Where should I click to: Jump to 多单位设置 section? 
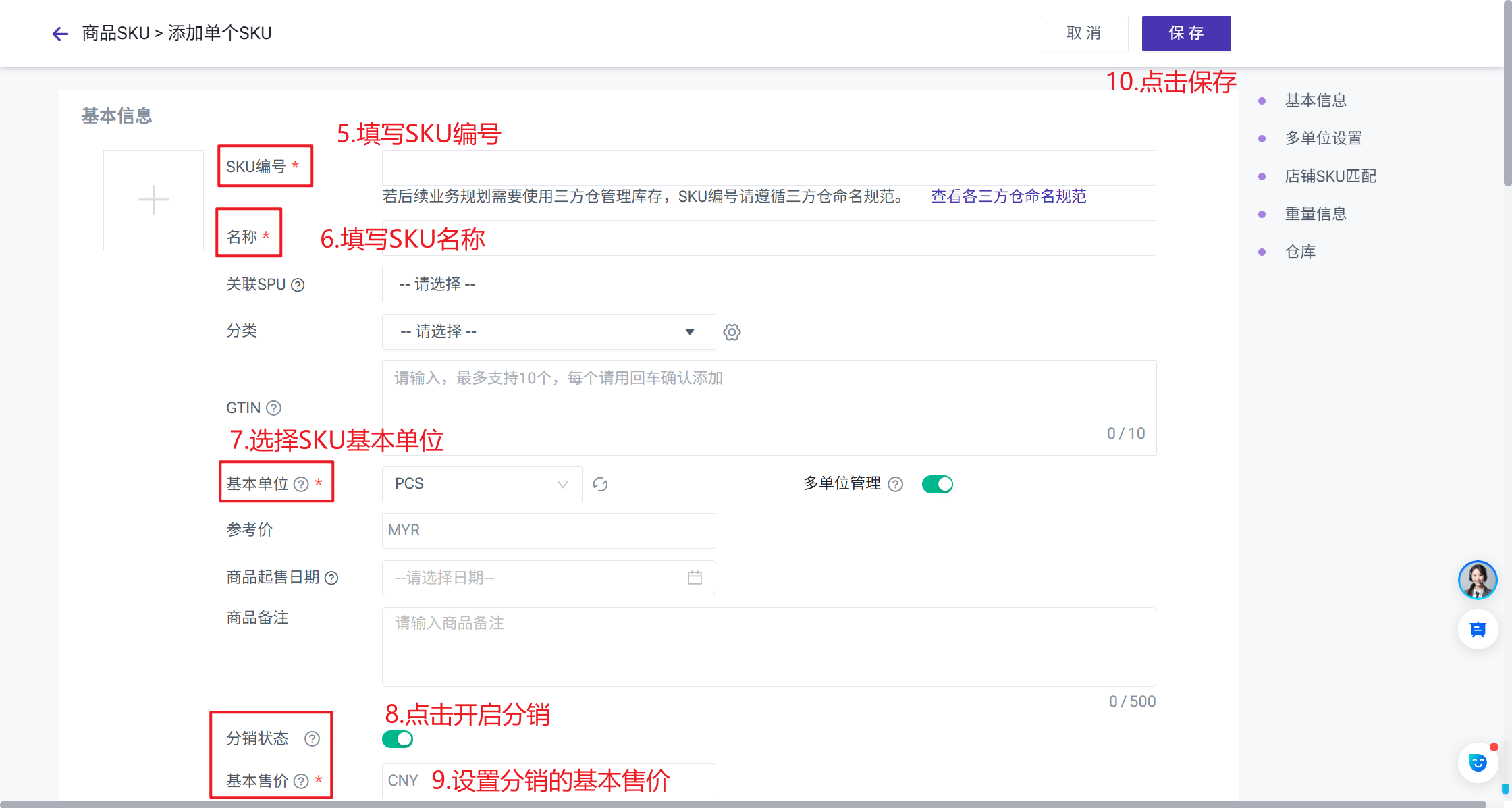pyautogui.click(x=1323, y=138)
